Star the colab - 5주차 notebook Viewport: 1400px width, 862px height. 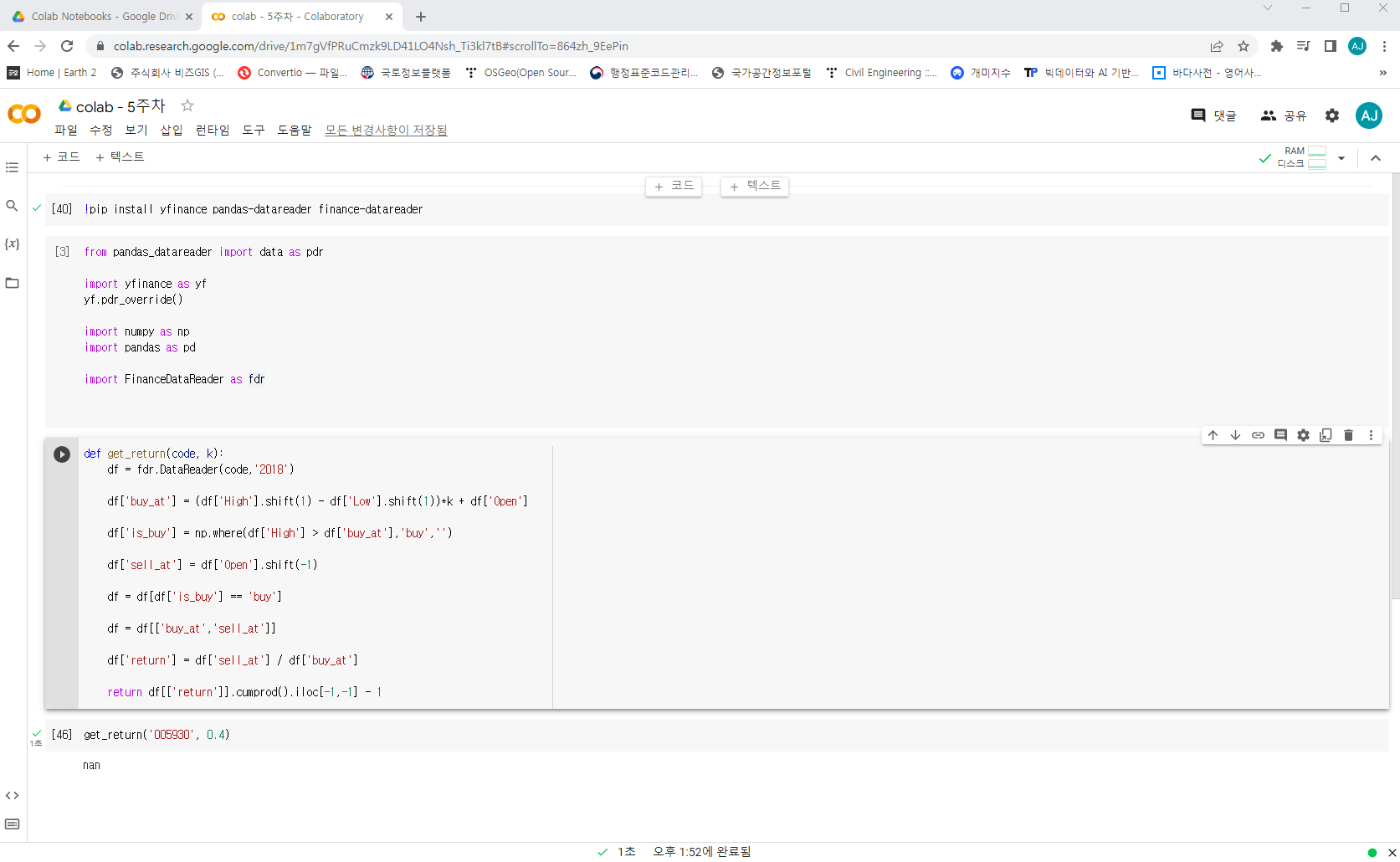click(187, 105)
